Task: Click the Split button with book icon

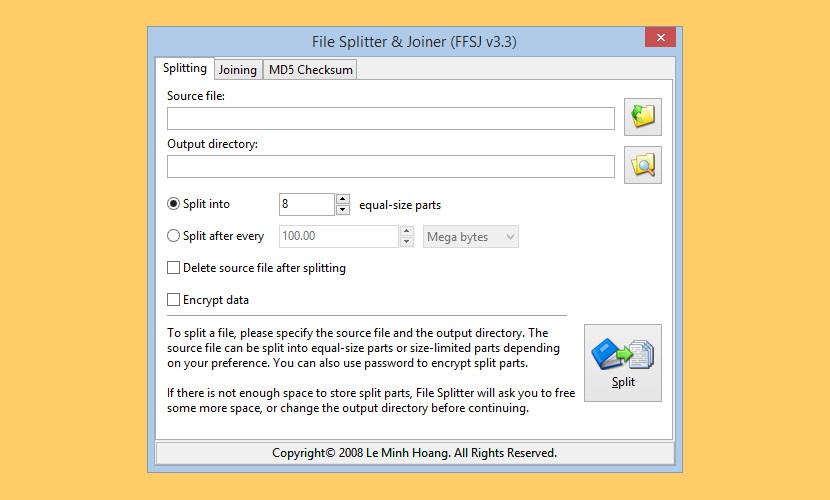Action: 622,363
